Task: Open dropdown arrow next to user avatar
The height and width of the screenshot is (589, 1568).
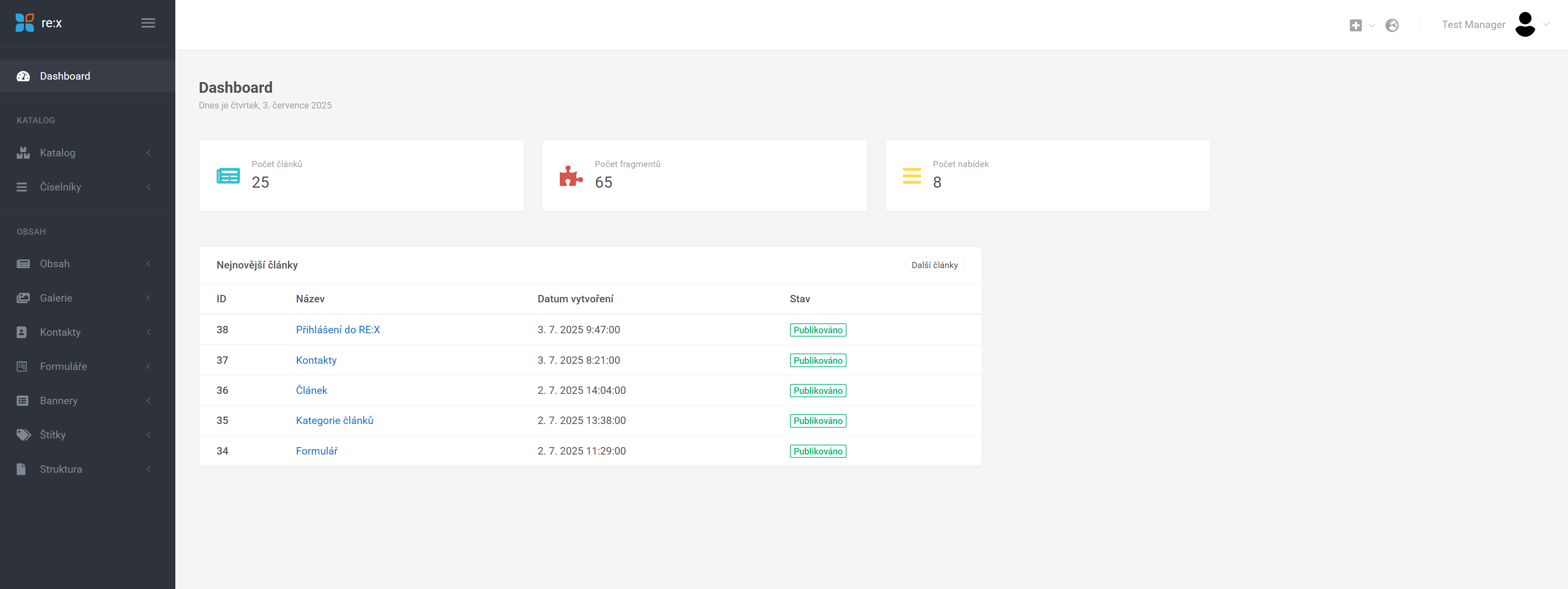Action: pyautogui.click(x=1546, y=24)
